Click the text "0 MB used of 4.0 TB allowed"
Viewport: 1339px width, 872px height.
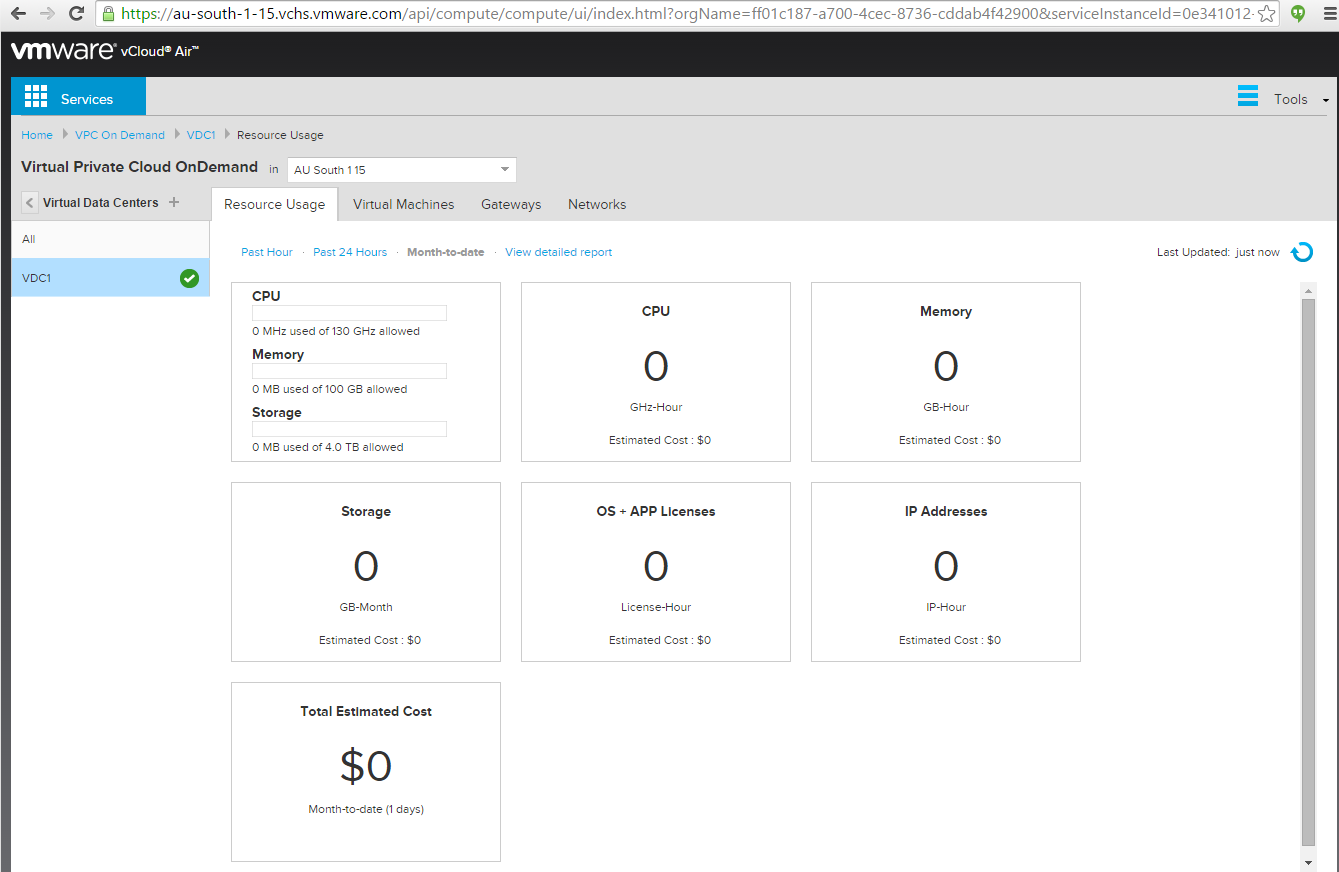tap(328, 447)
